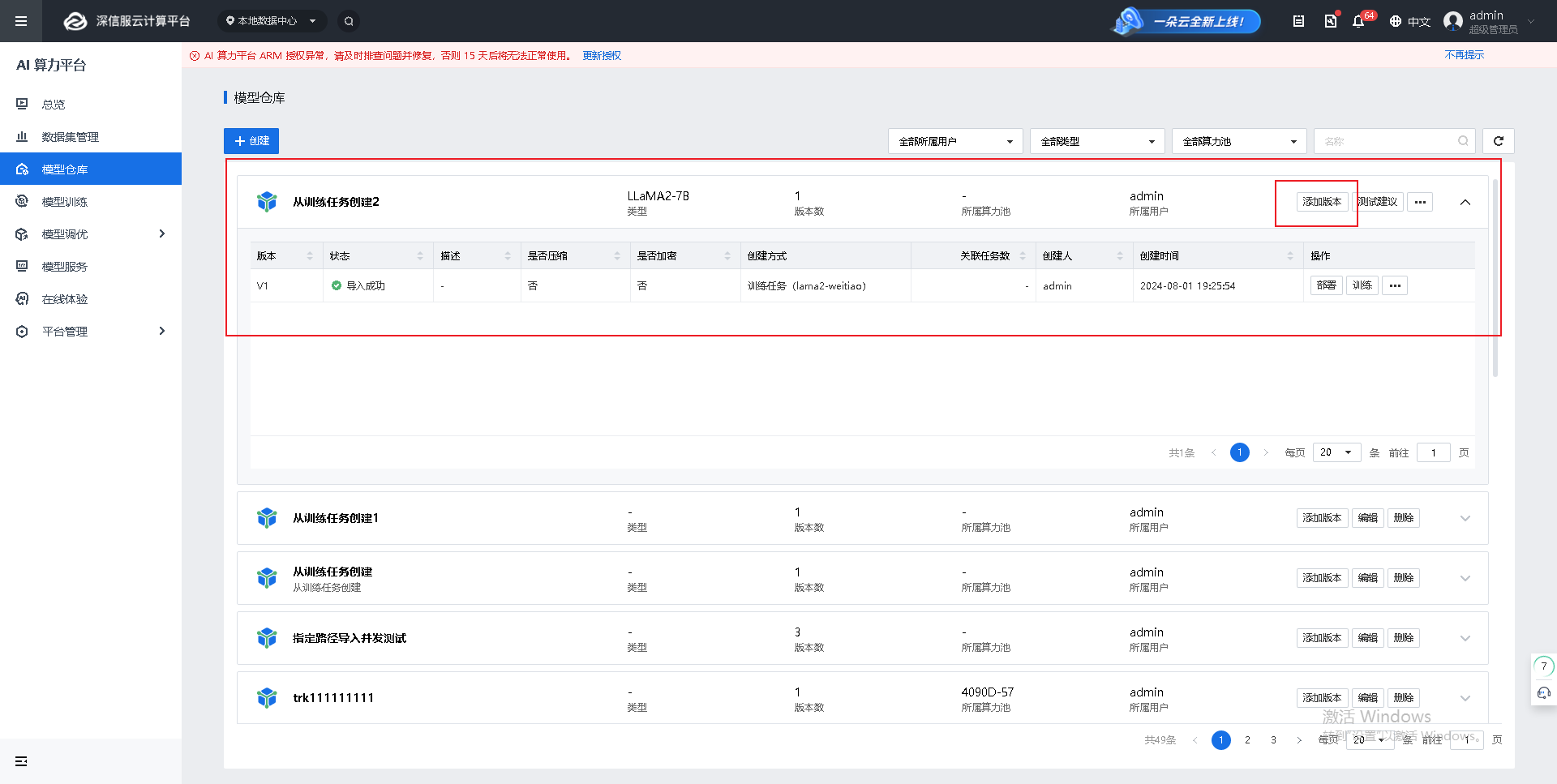Open the 本地数据中心 data center dropdown
Screen dimensions: 1557x784
tap(272, 21)
